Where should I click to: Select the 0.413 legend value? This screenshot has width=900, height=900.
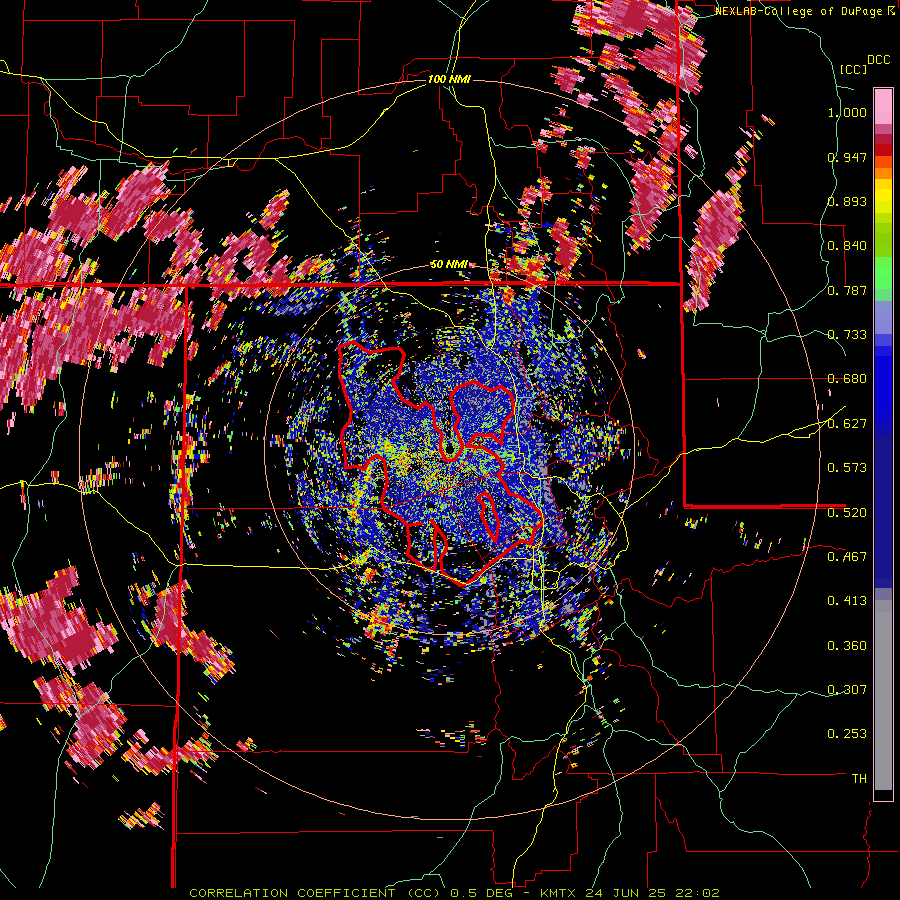tap(847, 601)
